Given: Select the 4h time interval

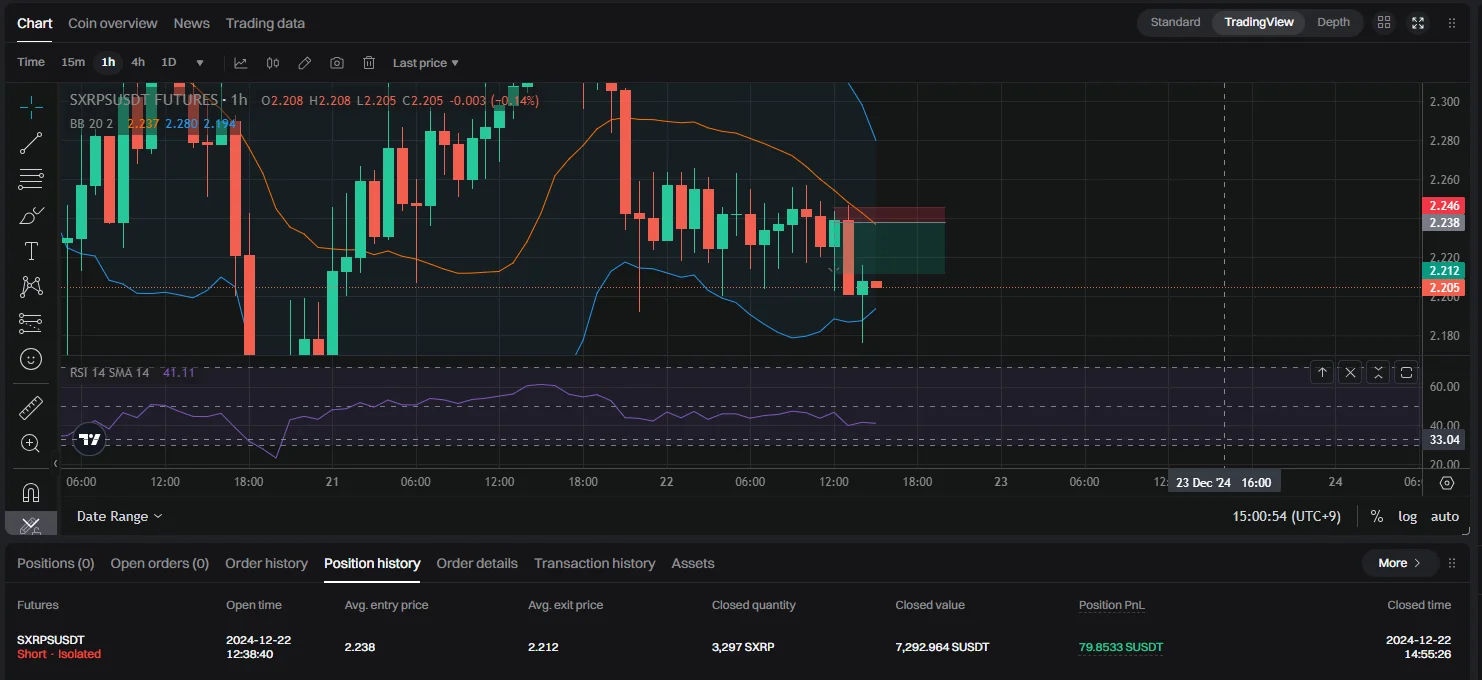Looking at the screenshot, I should tap(138, 62).
